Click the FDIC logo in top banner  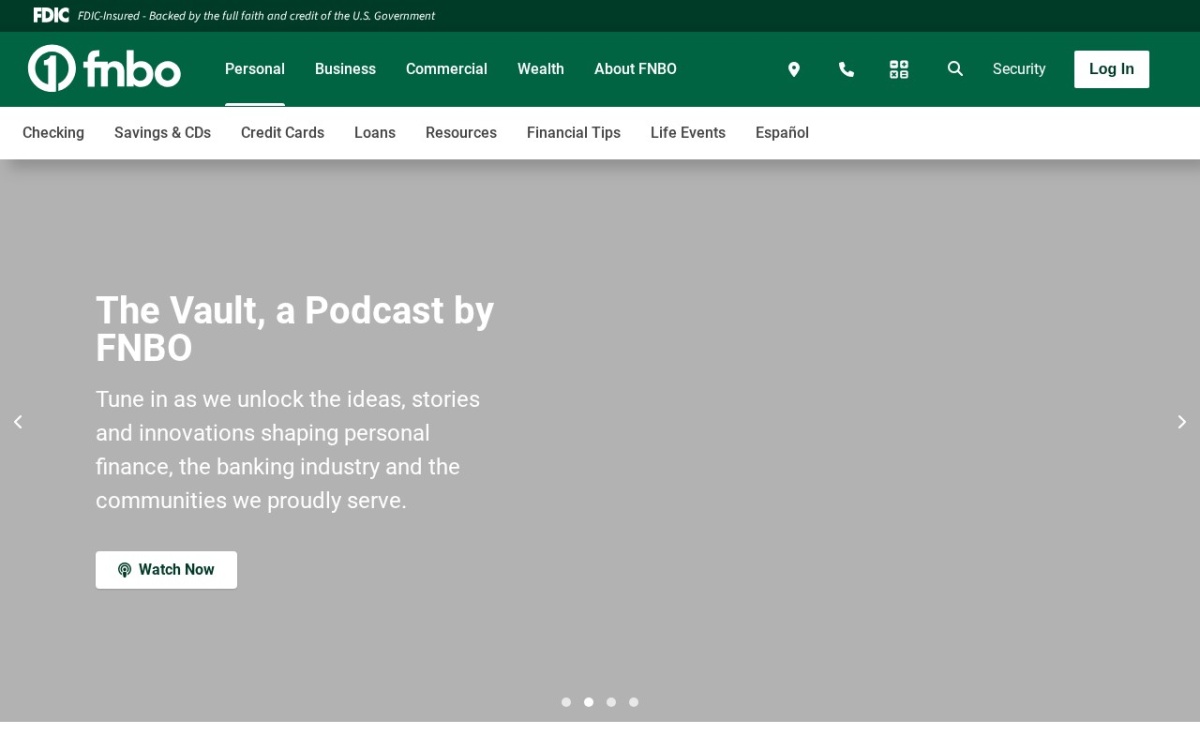51,15
